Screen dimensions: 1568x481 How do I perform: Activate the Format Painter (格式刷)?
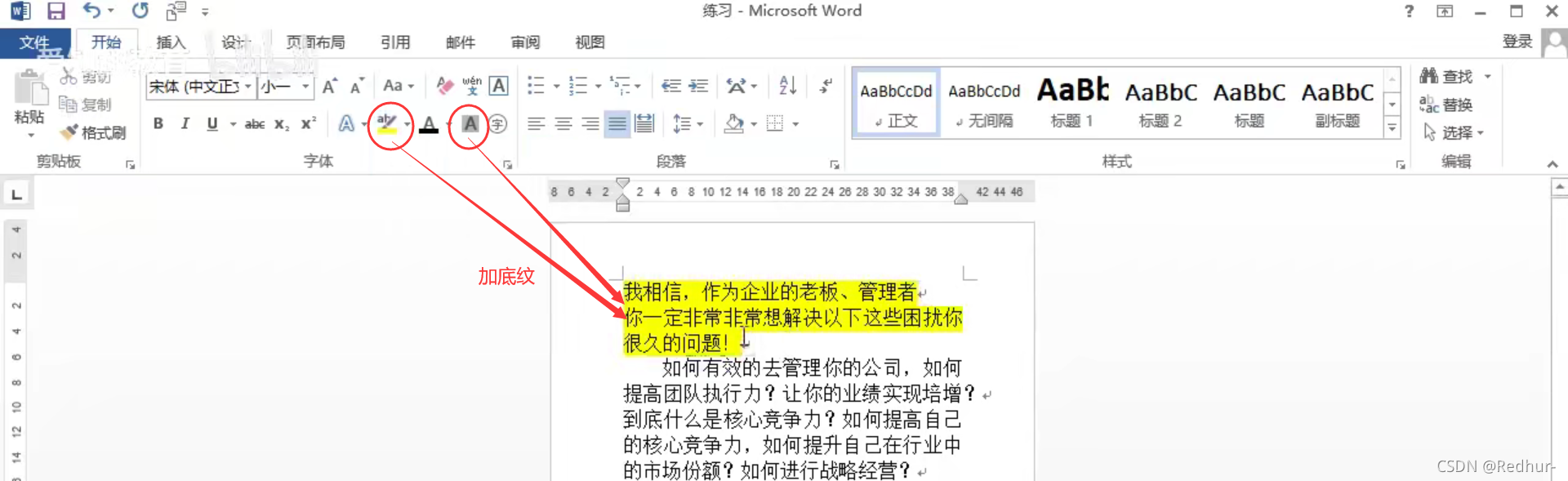point(93,132)
